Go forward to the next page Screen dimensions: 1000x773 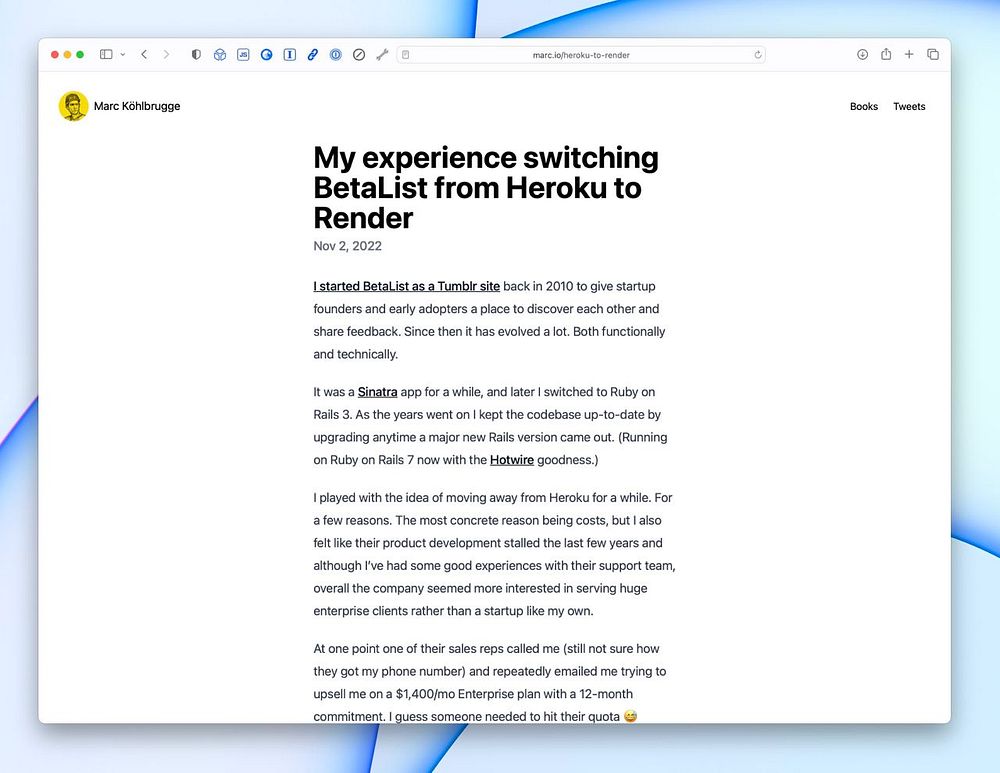click(x=166, y=55)
